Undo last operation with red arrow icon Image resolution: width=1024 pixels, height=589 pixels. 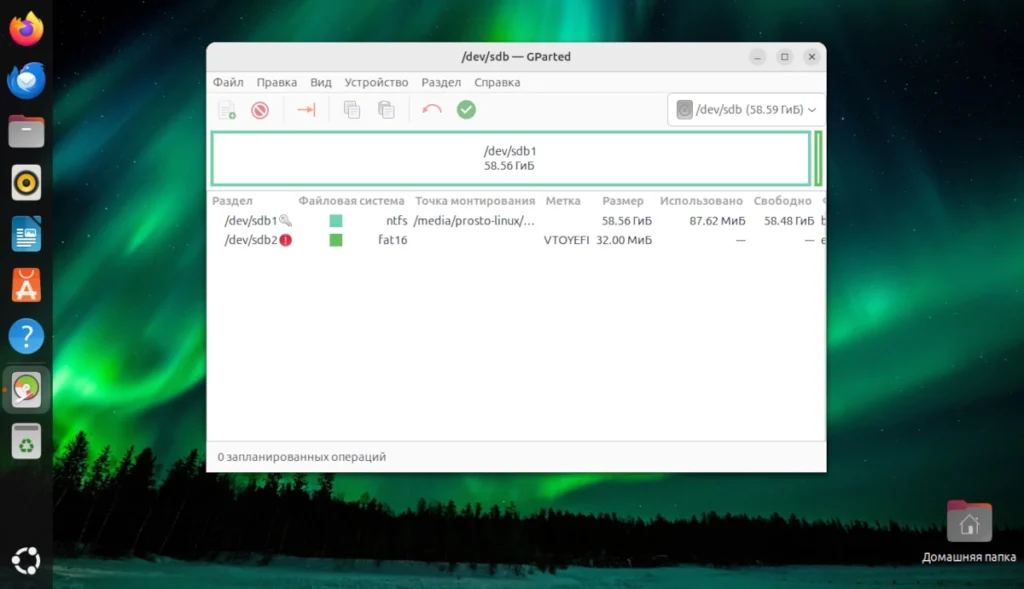[x=432, y=110]
